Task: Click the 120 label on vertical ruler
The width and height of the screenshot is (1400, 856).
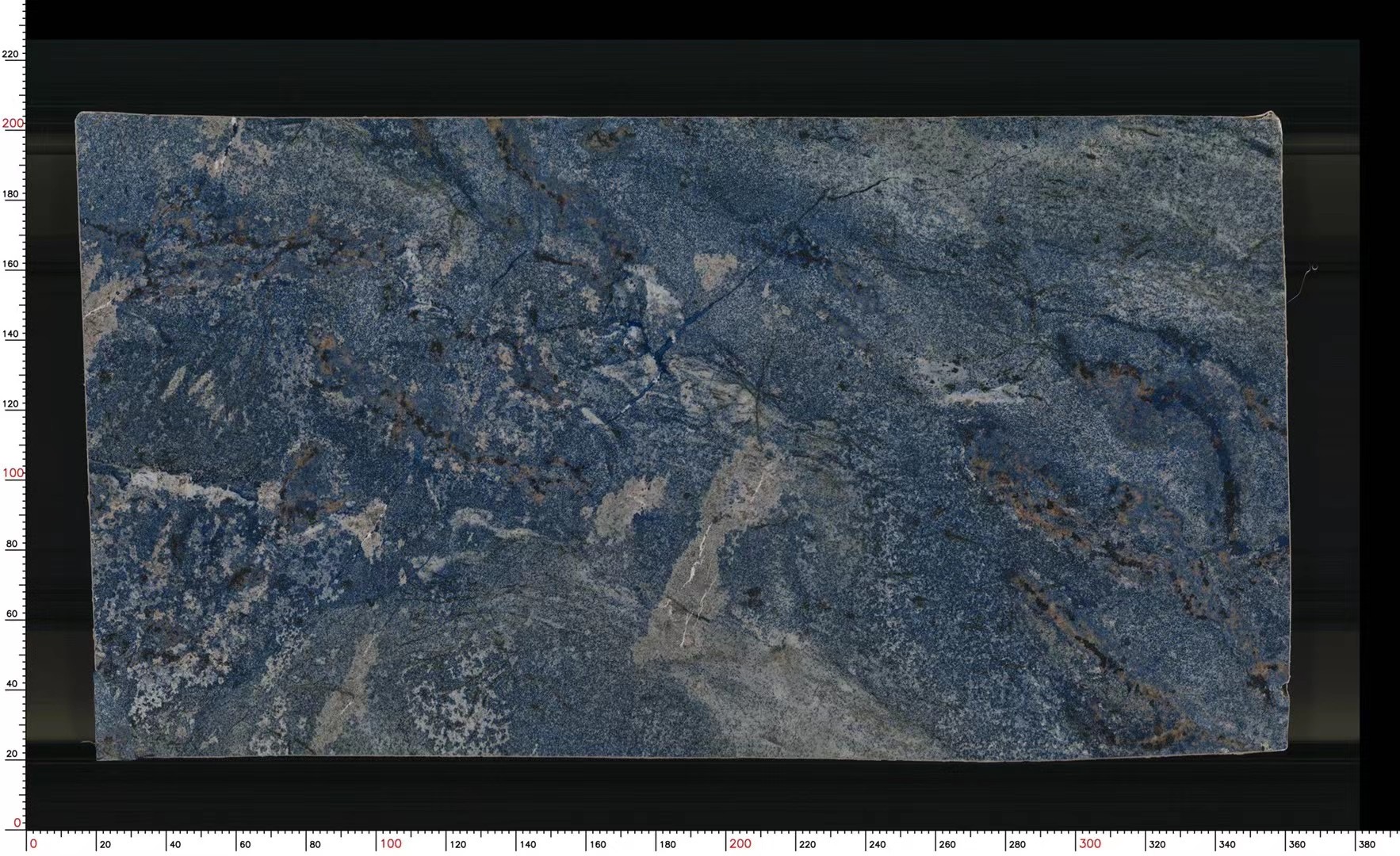Action: pos(10,403)
